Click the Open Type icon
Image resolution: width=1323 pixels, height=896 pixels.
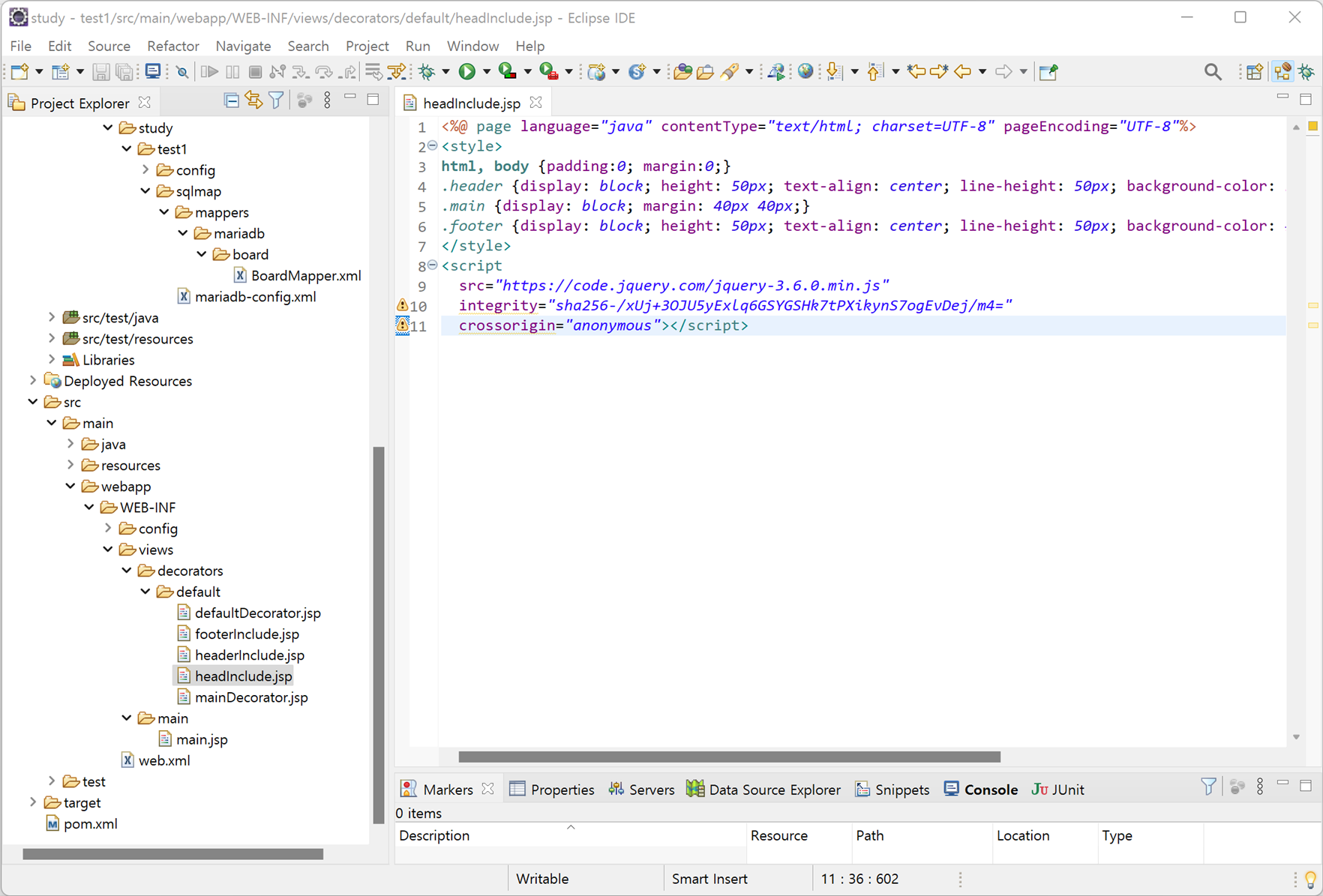pyautogui.click(x=682, y=72)
